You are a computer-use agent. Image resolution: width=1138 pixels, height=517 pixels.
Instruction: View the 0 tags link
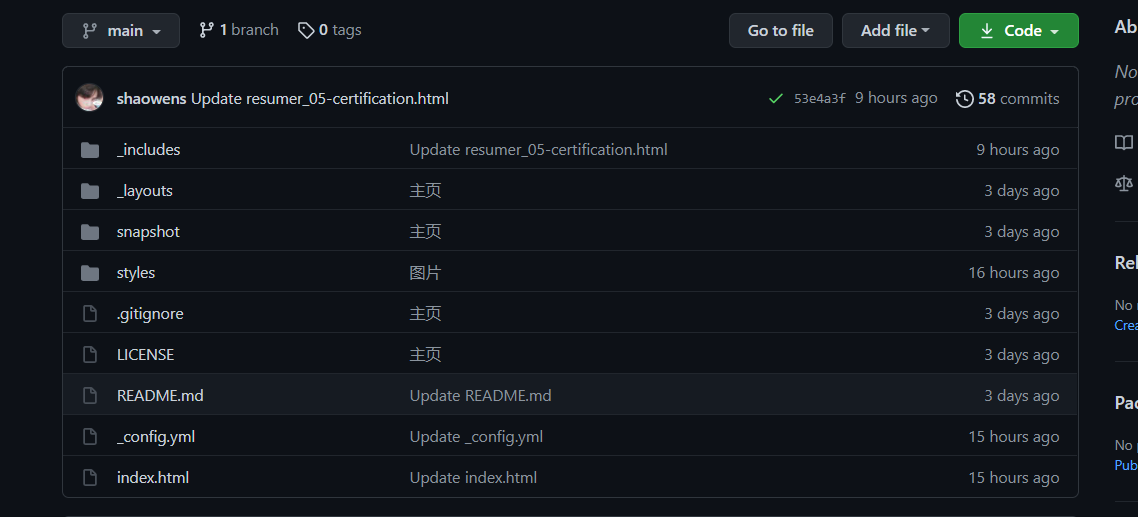coord(329,30)
